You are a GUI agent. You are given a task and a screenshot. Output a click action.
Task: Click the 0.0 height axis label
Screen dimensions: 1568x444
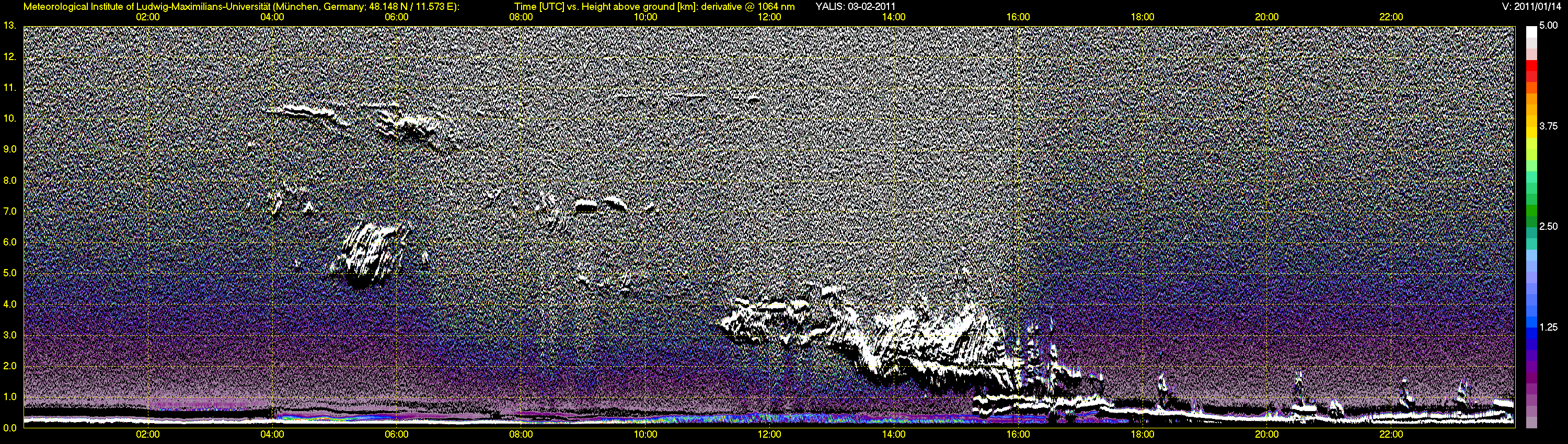point(9,428)
